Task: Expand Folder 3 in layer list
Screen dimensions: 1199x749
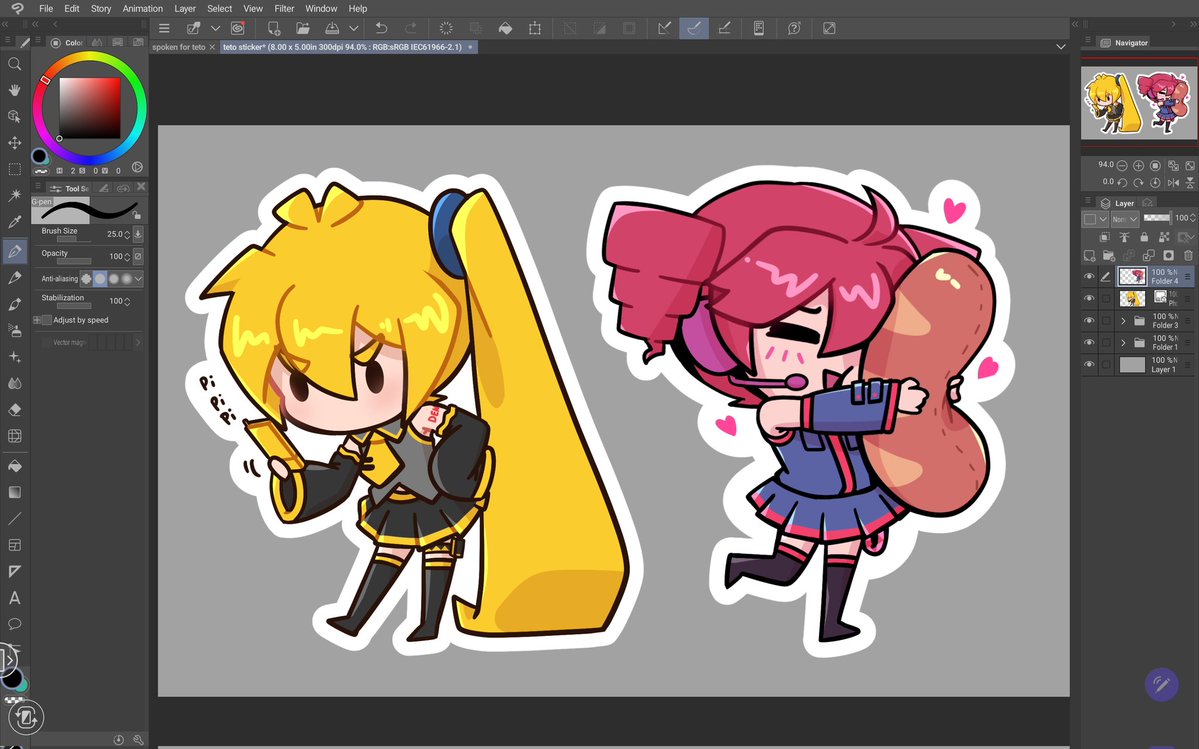Action: pos(1123,321)
